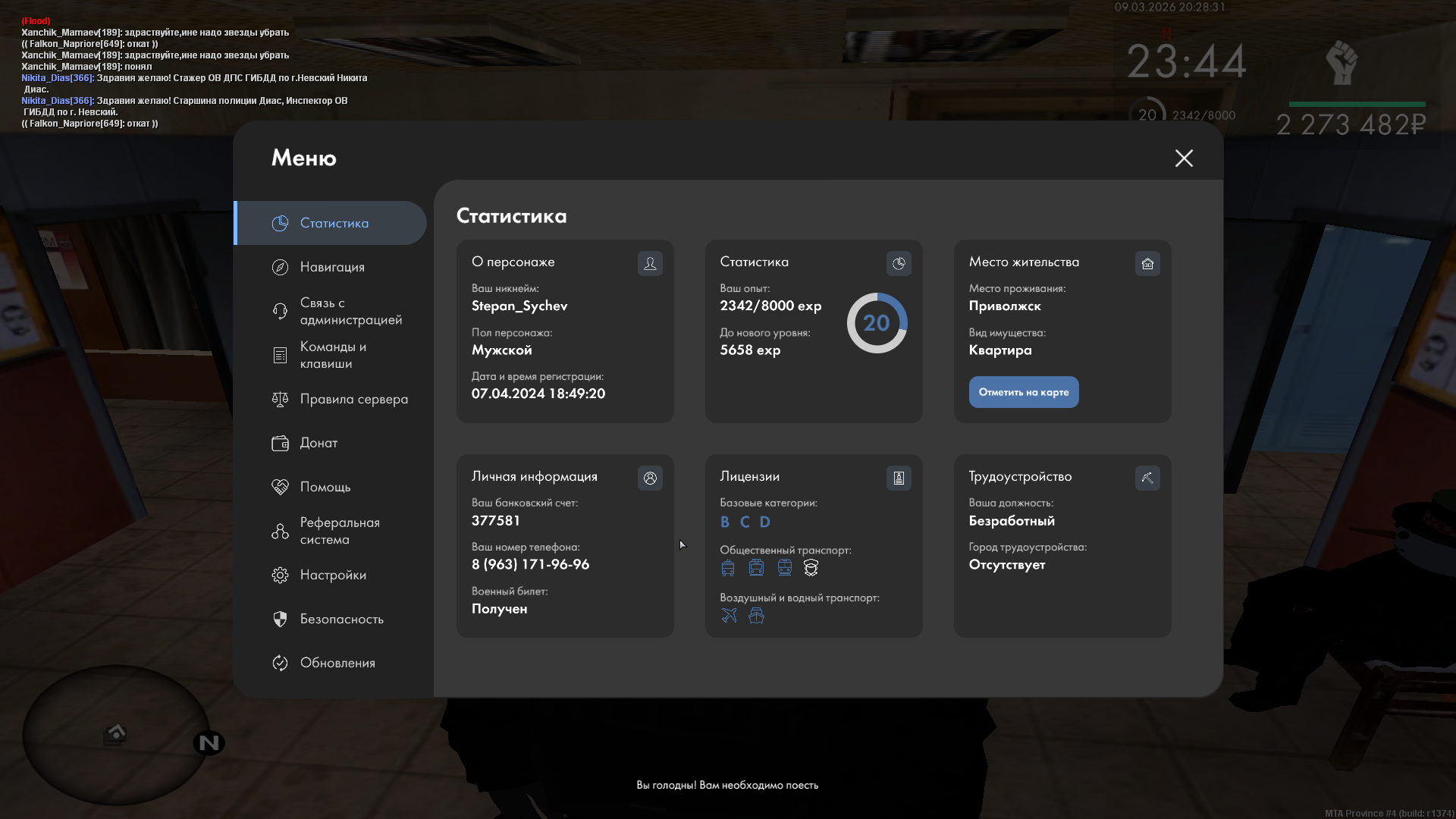The height and width of the screenshot is (819, 1456).
Task: Click the house icon in Место жительства card
Action: [1147, 263]
